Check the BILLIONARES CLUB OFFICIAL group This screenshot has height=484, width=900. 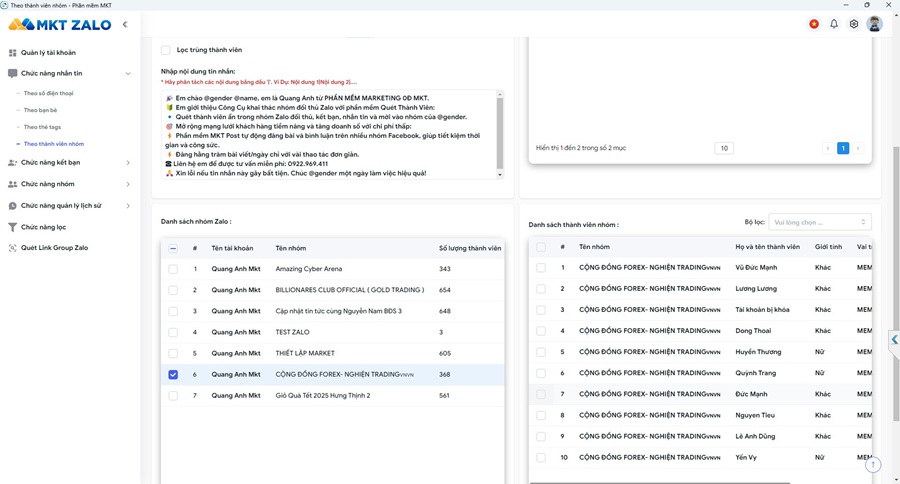173,291
